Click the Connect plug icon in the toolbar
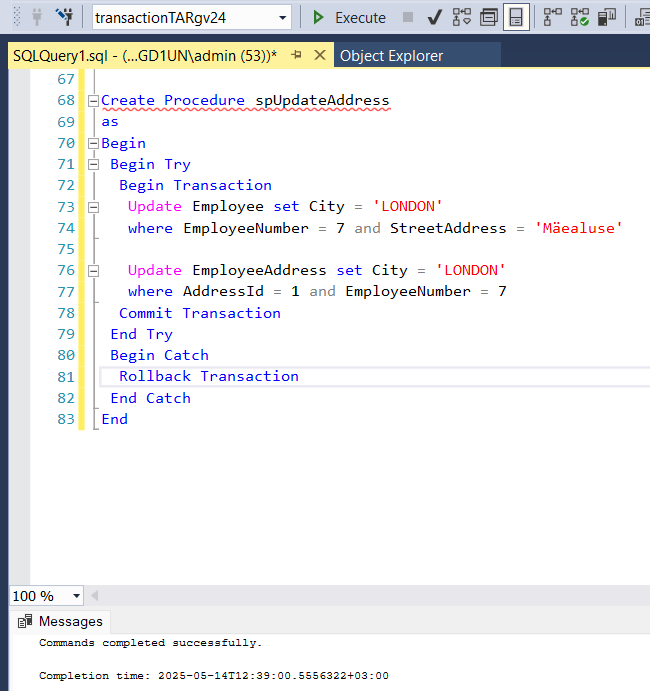650x691 pixels. coord(37,17)
